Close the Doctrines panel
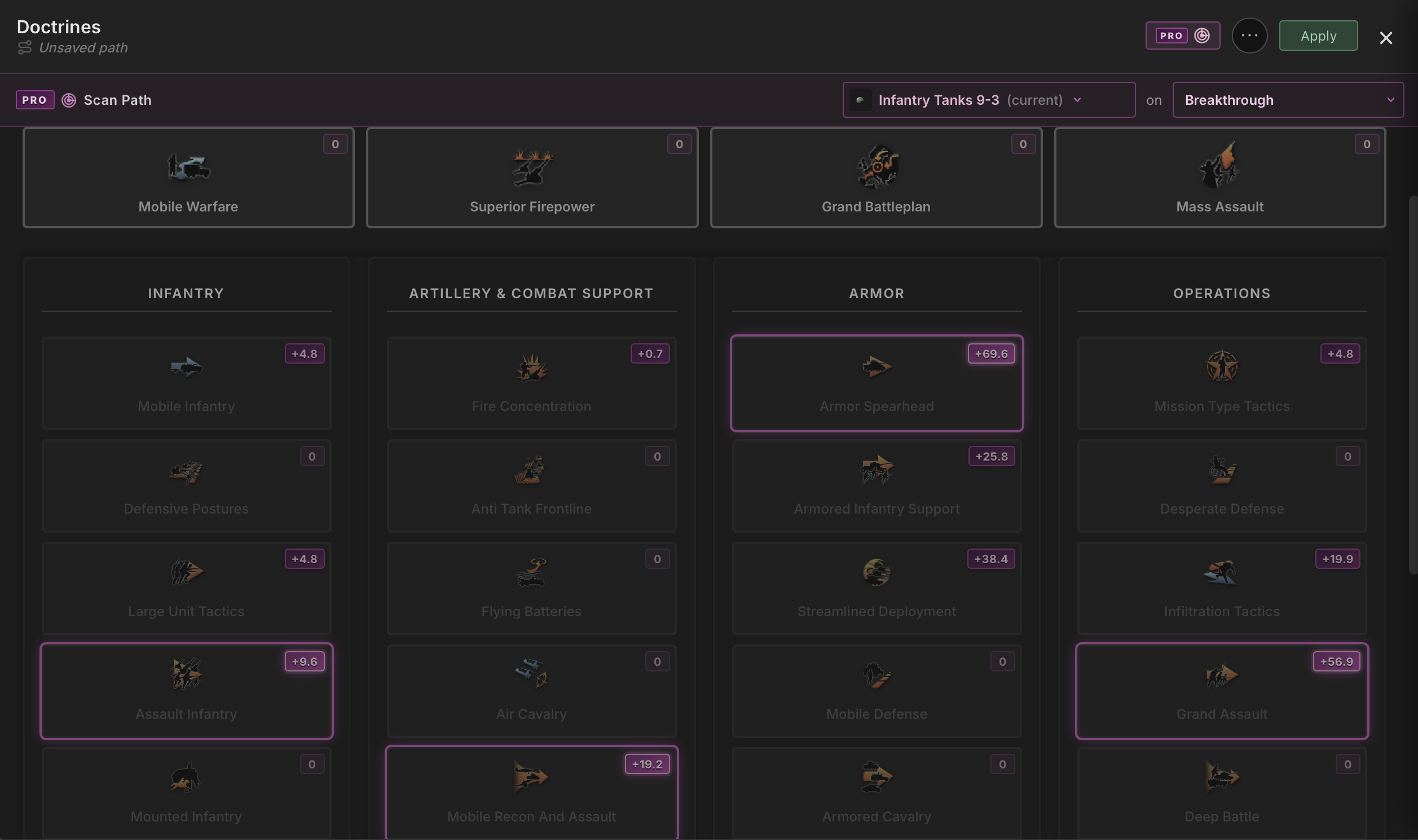1418x840 pixels. 1386,38
